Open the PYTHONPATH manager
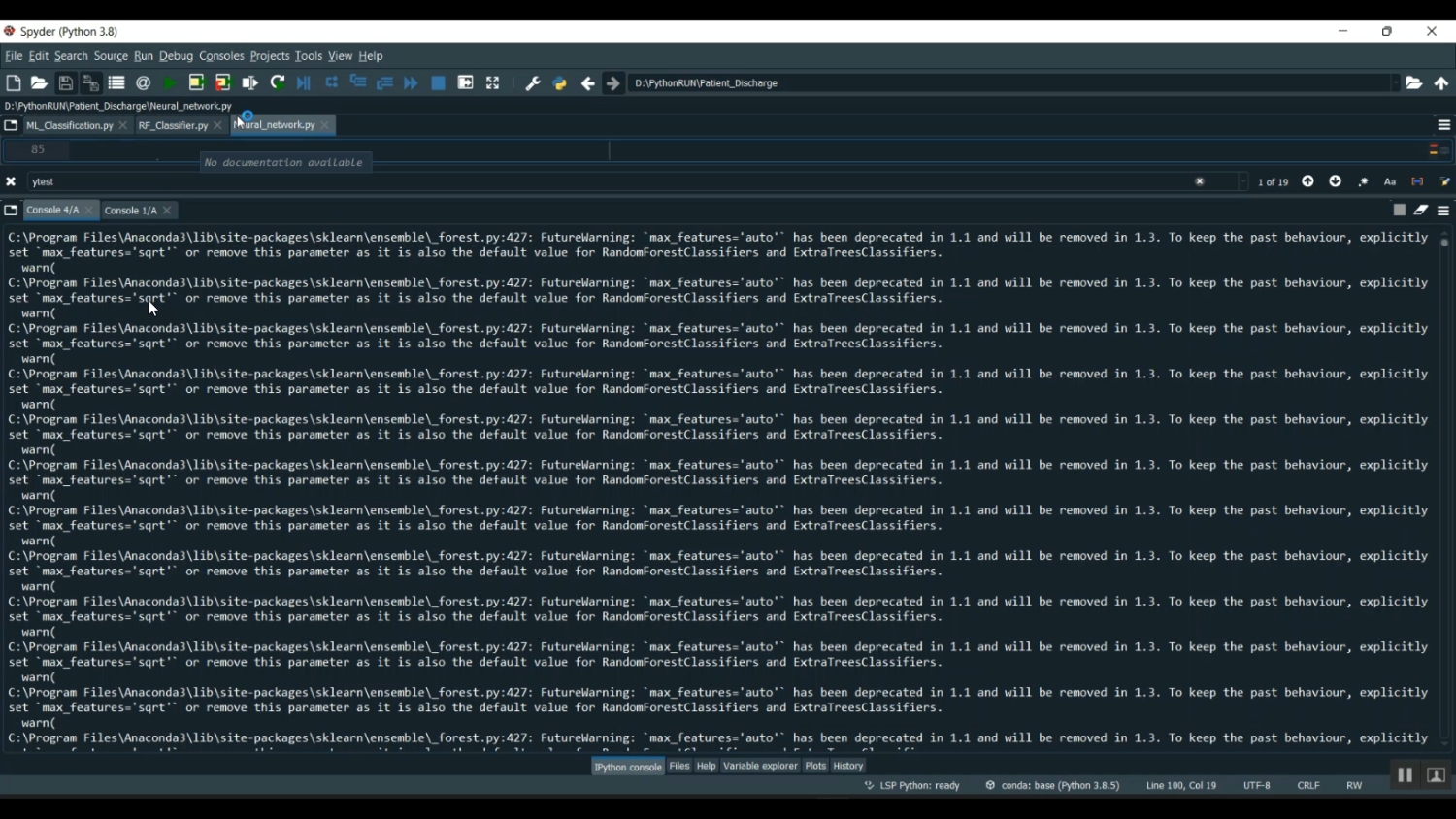 pyautogui.click(x=560, y=83)
